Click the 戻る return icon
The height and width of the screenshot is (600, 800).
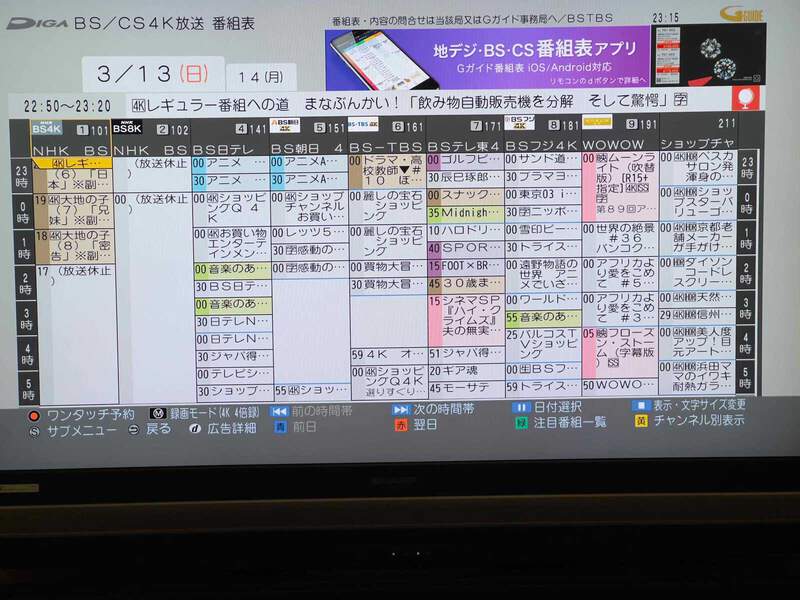(133, 430)
